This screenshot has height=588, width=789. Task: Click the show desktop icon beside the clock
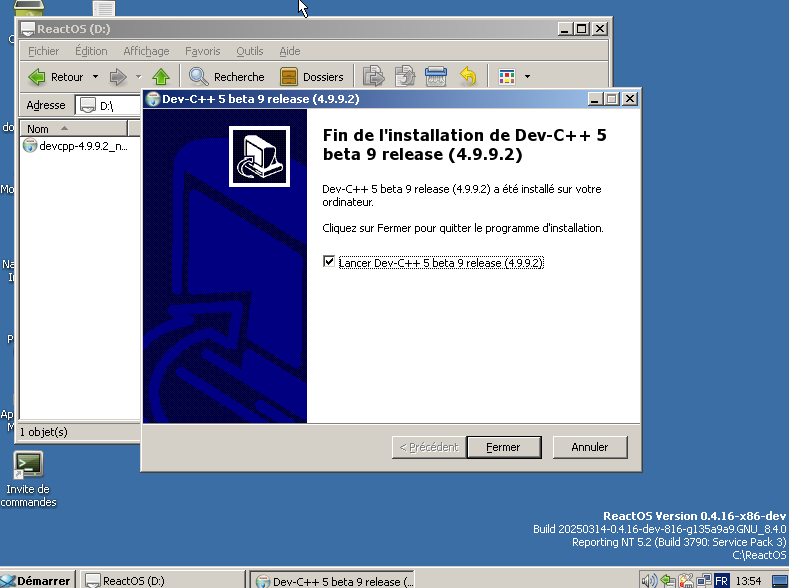779,581
